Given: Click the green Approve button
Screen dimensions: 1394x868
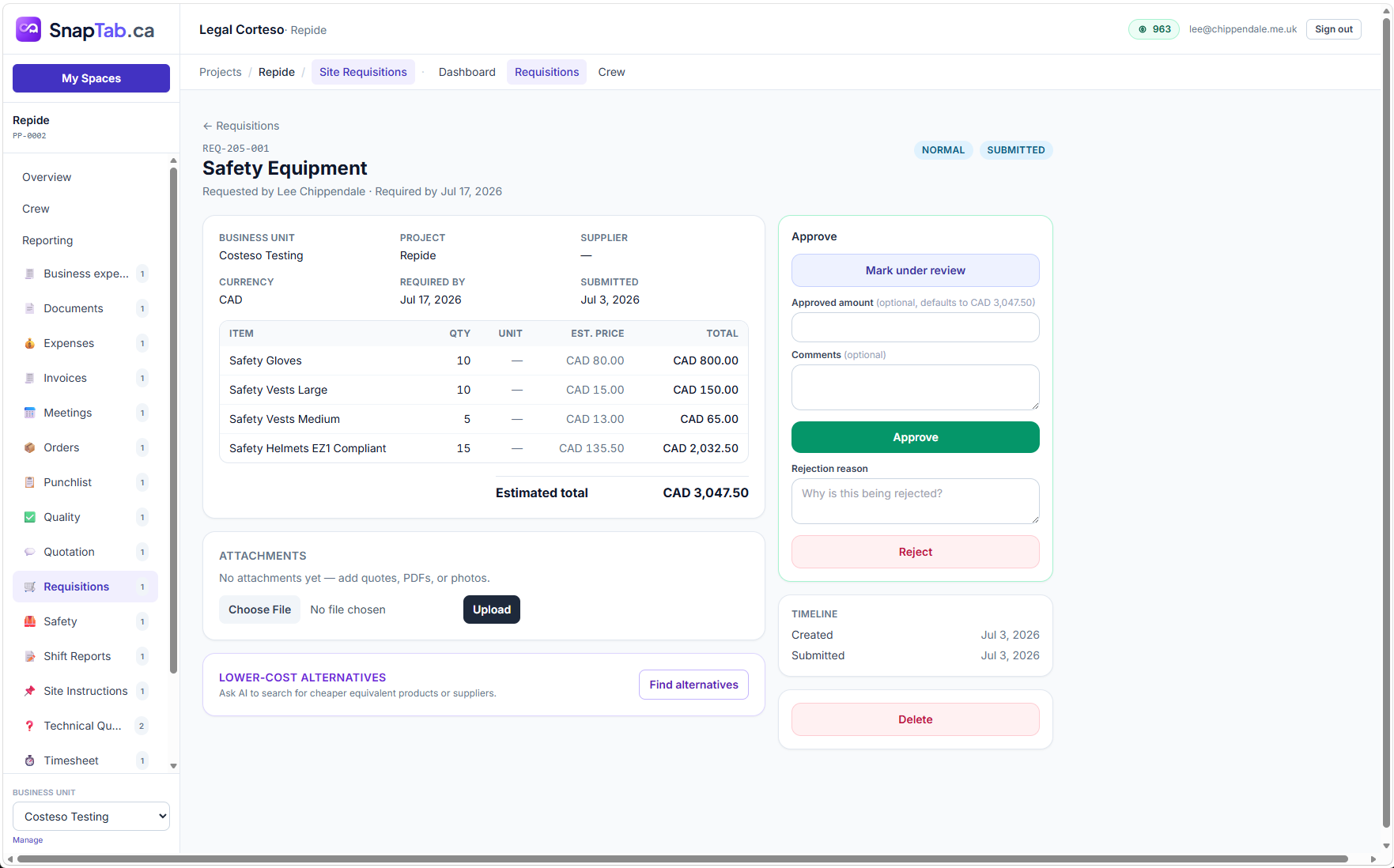Looking at the screenshot, I should (x=915, y=437).
